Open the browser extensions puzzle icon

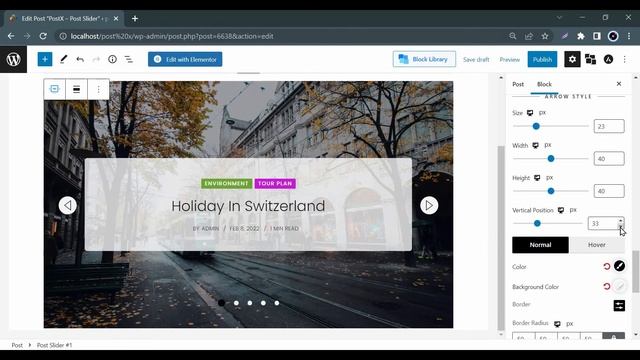point(581,36)
